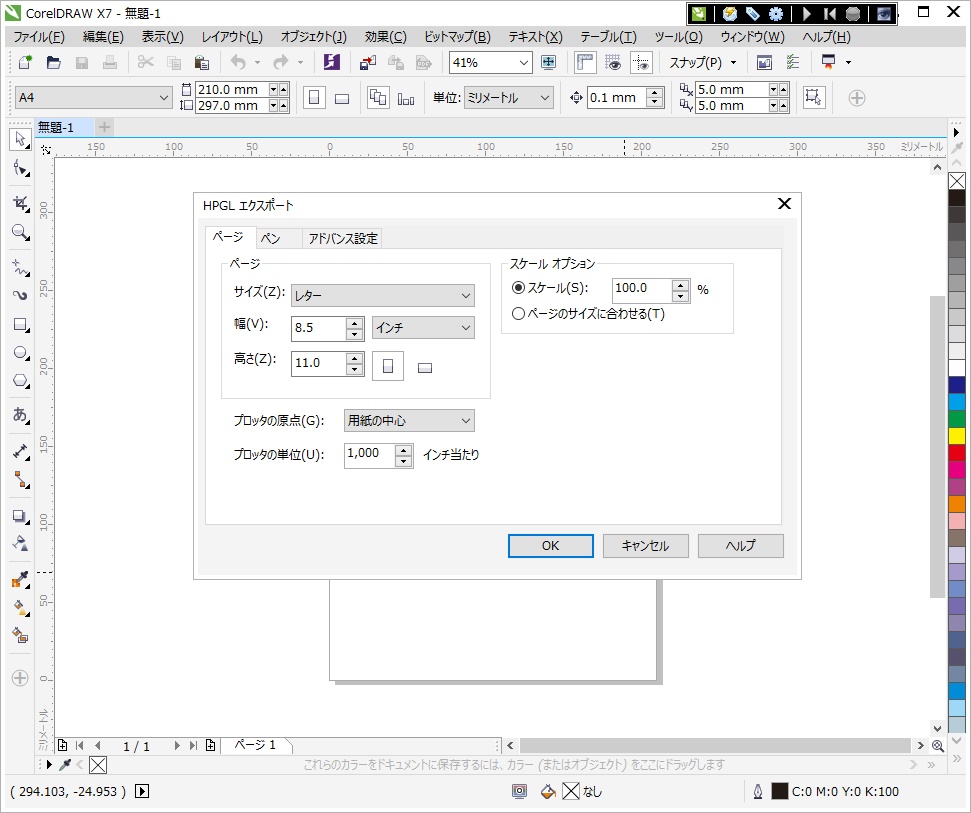Open the ファイル(F) menu

coord(39,37)
